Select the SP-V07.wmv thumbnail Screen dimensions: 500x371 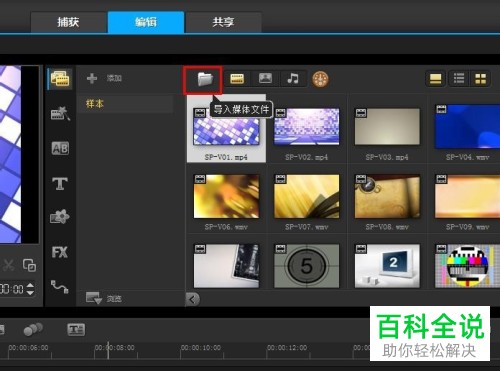point(307,197)
